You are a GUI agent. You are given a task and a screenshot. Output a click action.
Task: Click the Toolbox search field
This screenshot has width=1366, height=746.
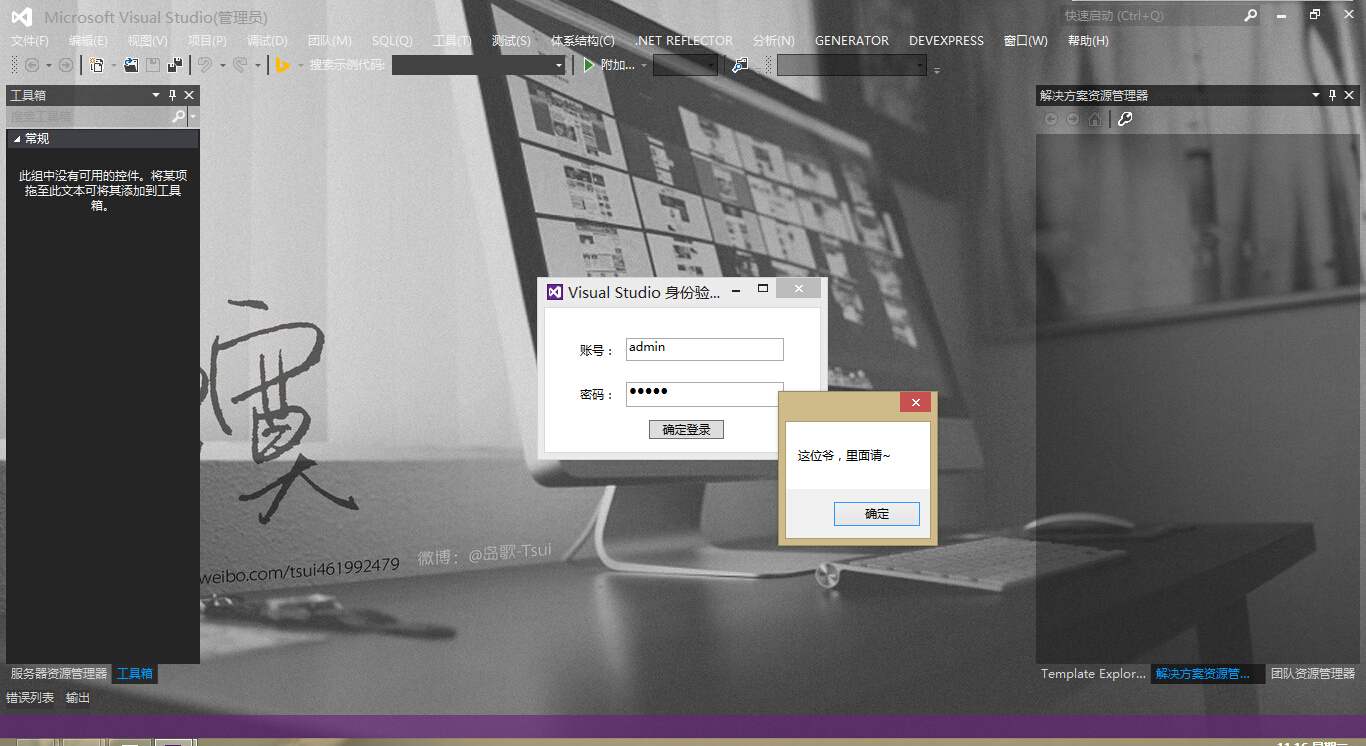coord(89,116)
